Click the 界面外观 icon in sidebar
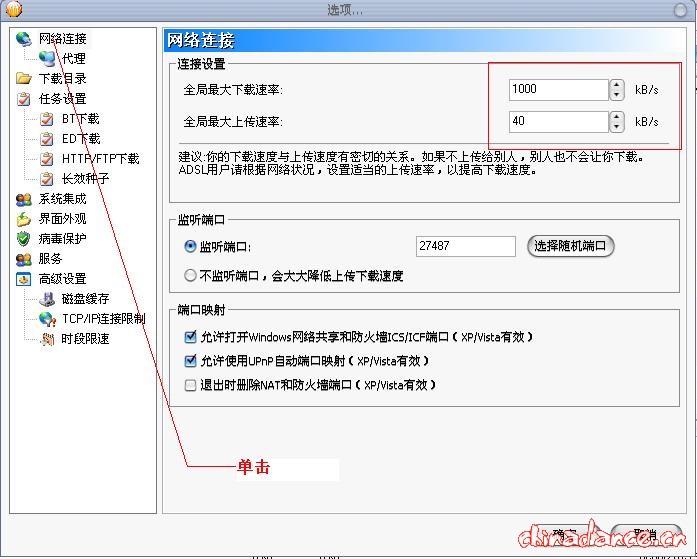 point(23,219)
